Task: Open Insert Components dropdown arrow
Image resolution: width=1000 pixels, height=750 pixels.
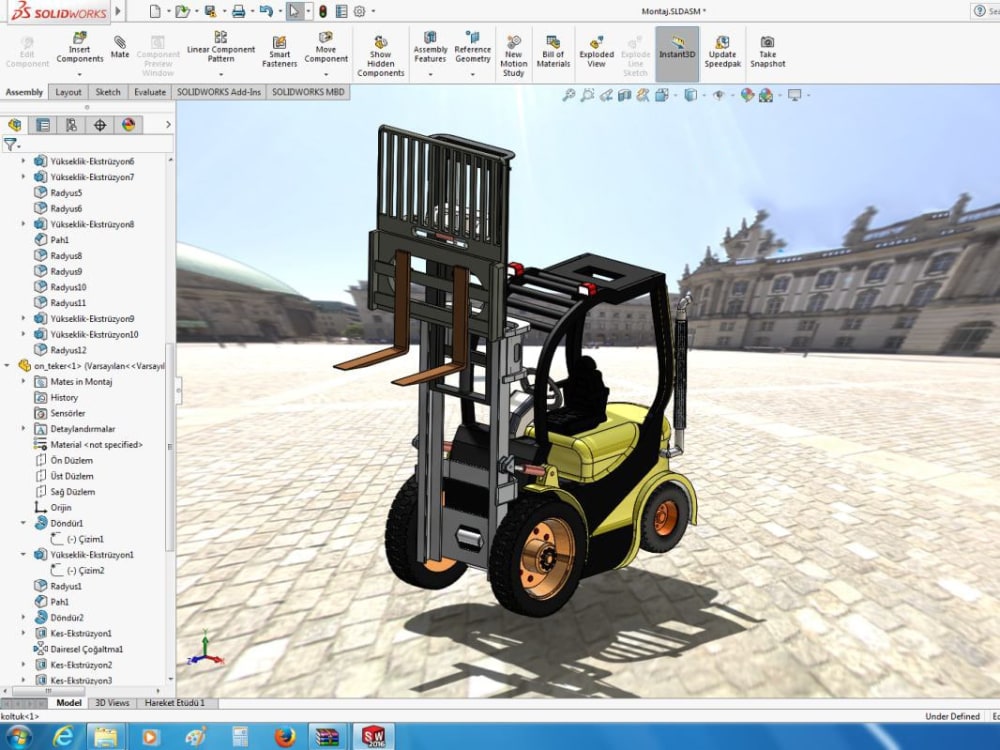Action: (x=80, y=74)
